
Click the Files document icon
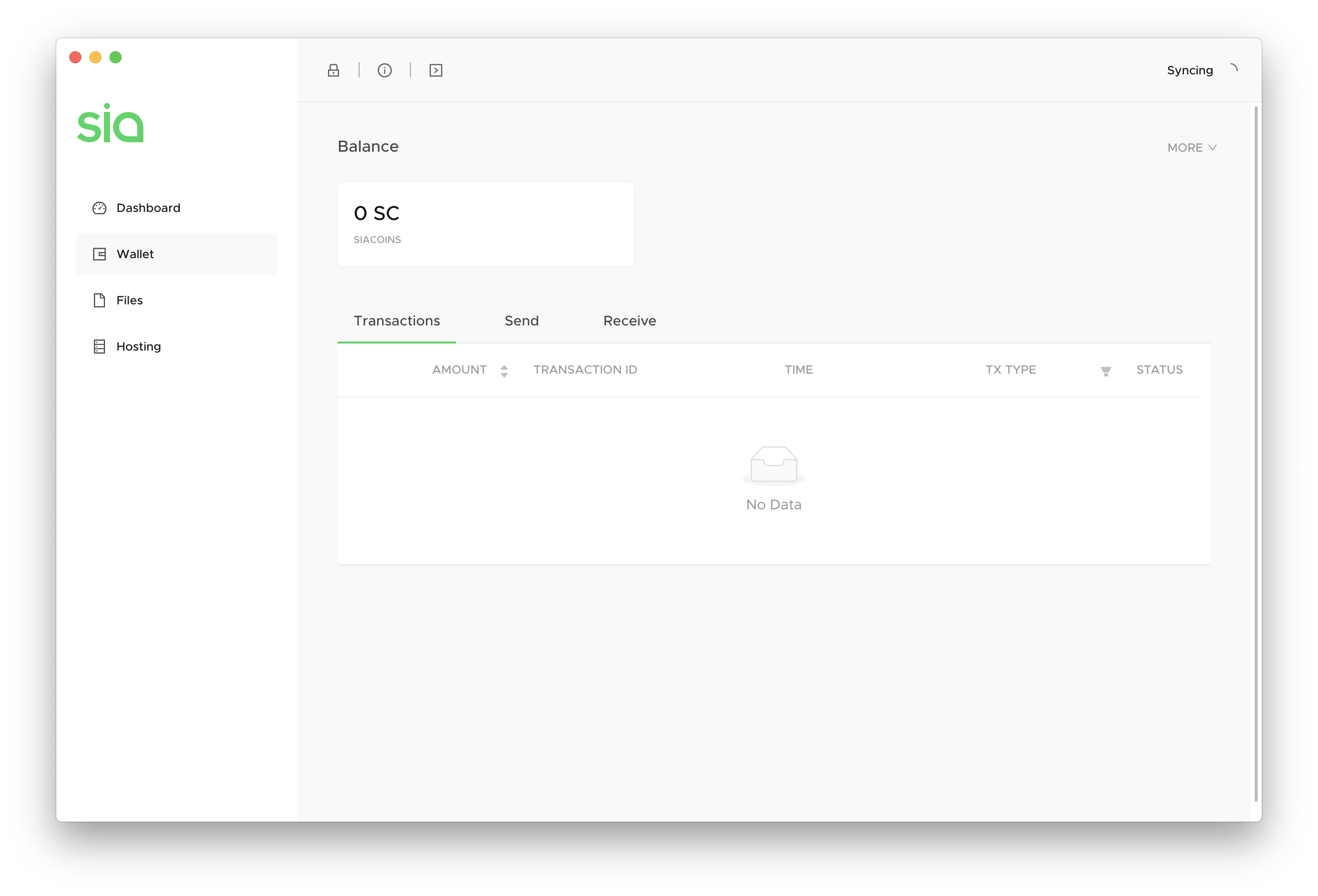[99, 300]
